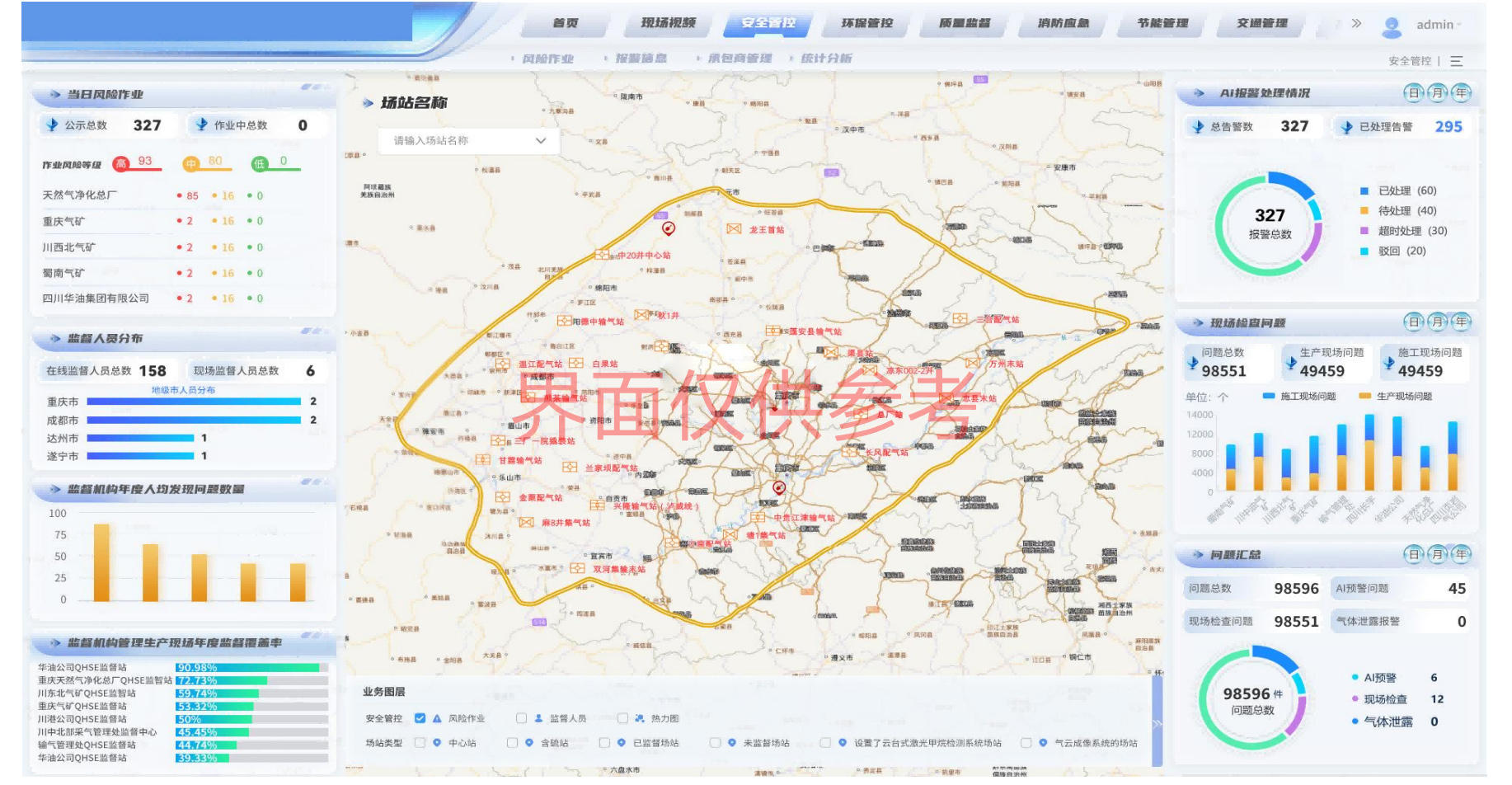The width and height of the screenshot is (1512, 785).
Task: Click the 中20井中心站 map marker
Action: [x=602, y=256]
